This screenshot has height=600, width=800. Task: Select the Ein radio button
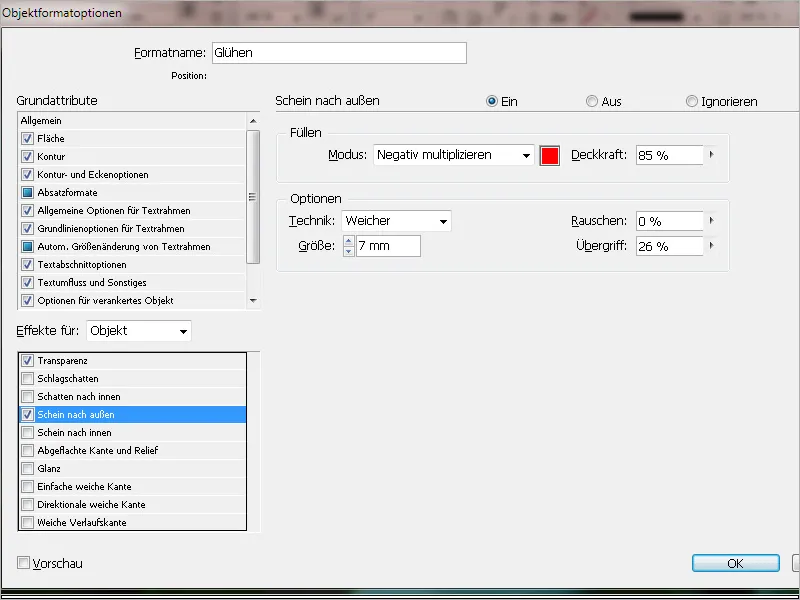click(491, 101)
